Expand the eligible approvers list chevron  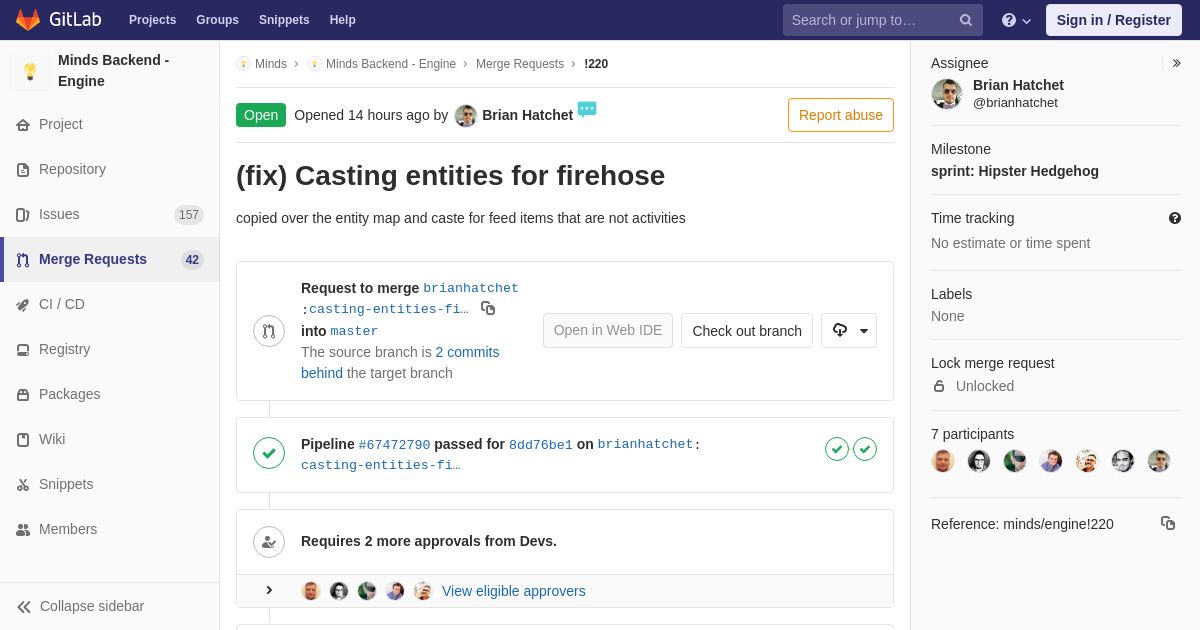[x=269, y=590]
